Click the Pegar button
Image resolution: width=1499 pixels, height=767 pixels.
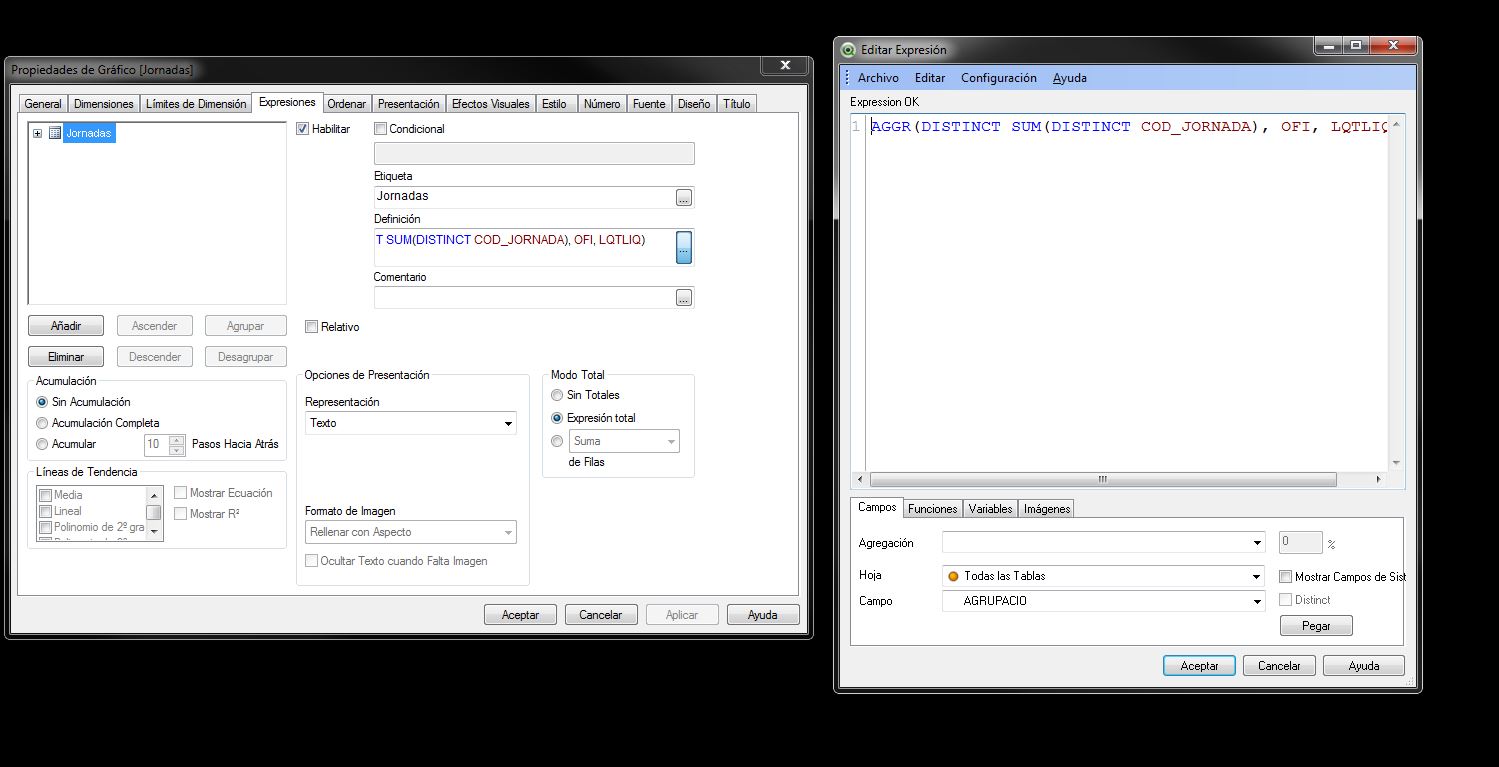tap(1316, 626)
